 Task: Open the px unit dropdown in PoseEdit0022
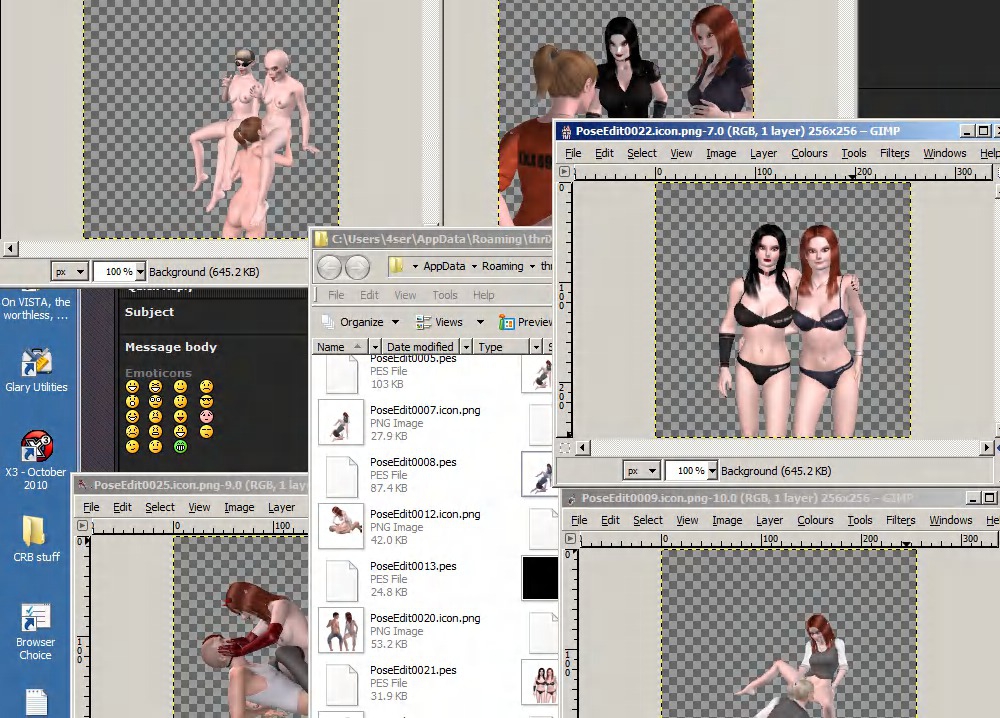click(641, 471)
